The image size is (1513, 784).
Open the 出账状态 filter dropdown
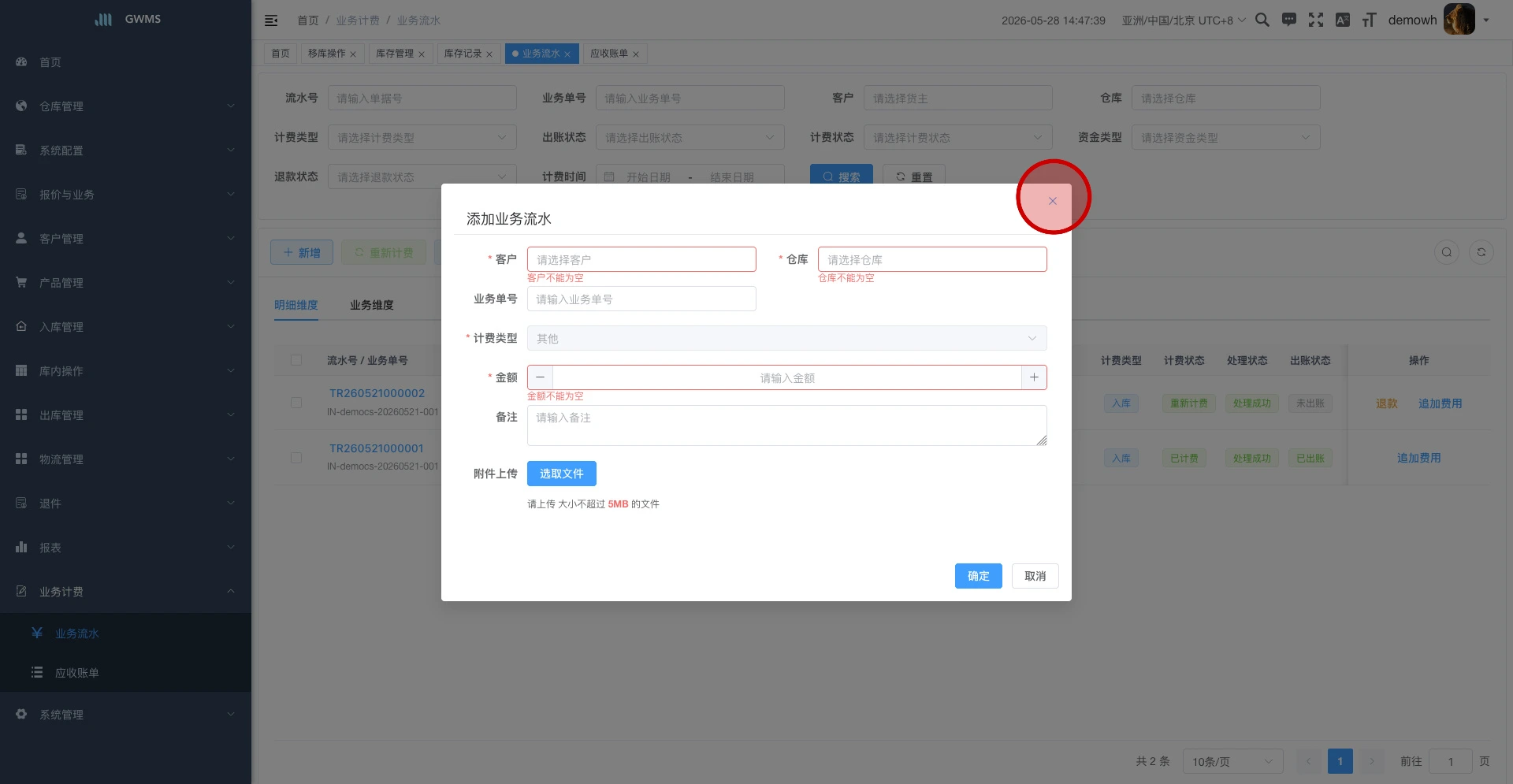(690, 138)
